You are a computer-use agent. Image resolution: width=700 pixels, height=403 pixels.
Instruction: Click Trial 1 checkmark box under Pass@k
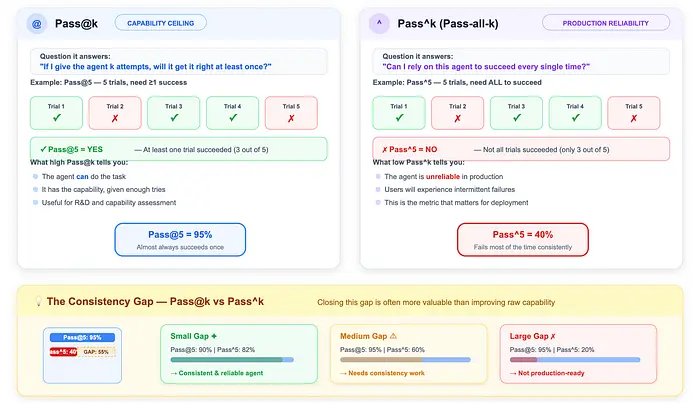(56, 113)
